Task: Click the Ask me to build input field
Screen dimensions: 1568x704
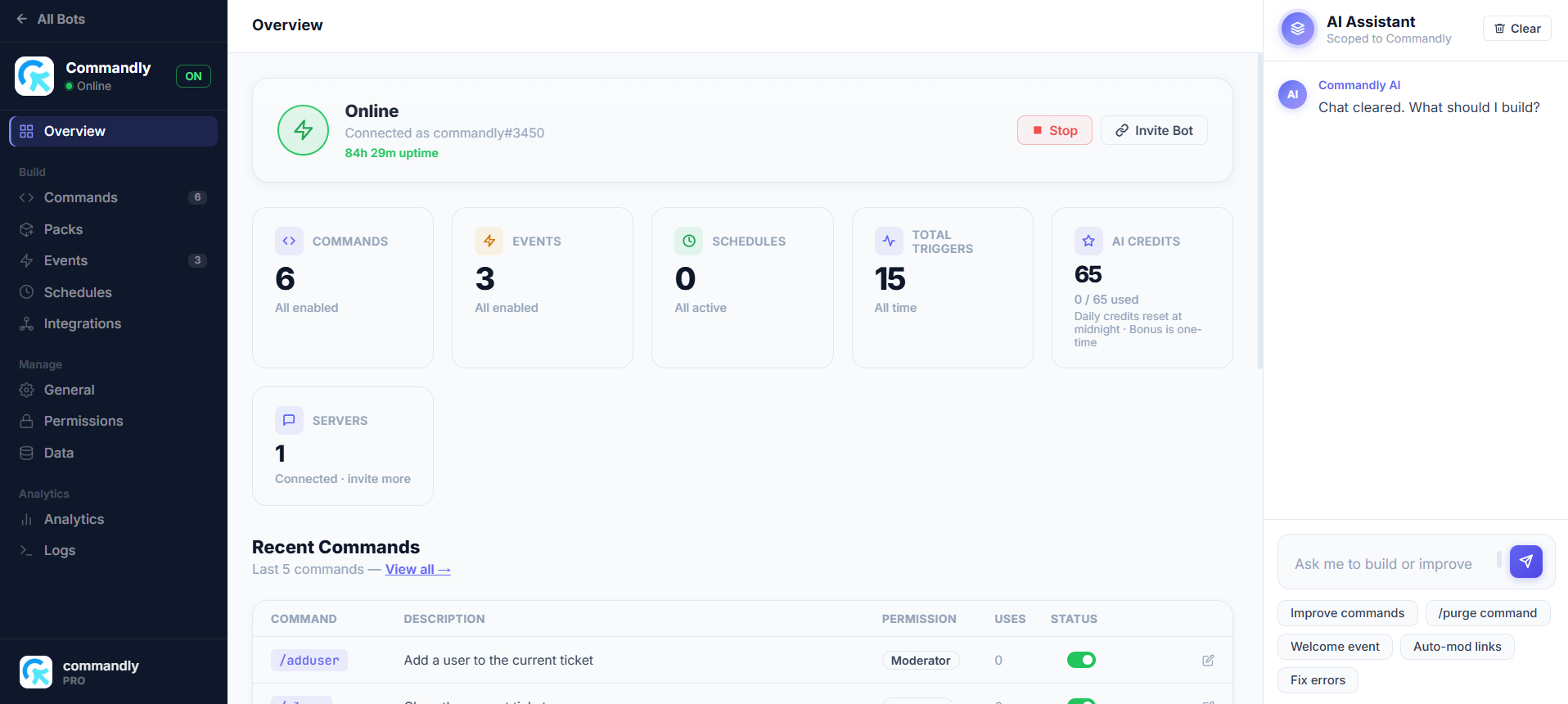Action: [x=1391, y=563]
